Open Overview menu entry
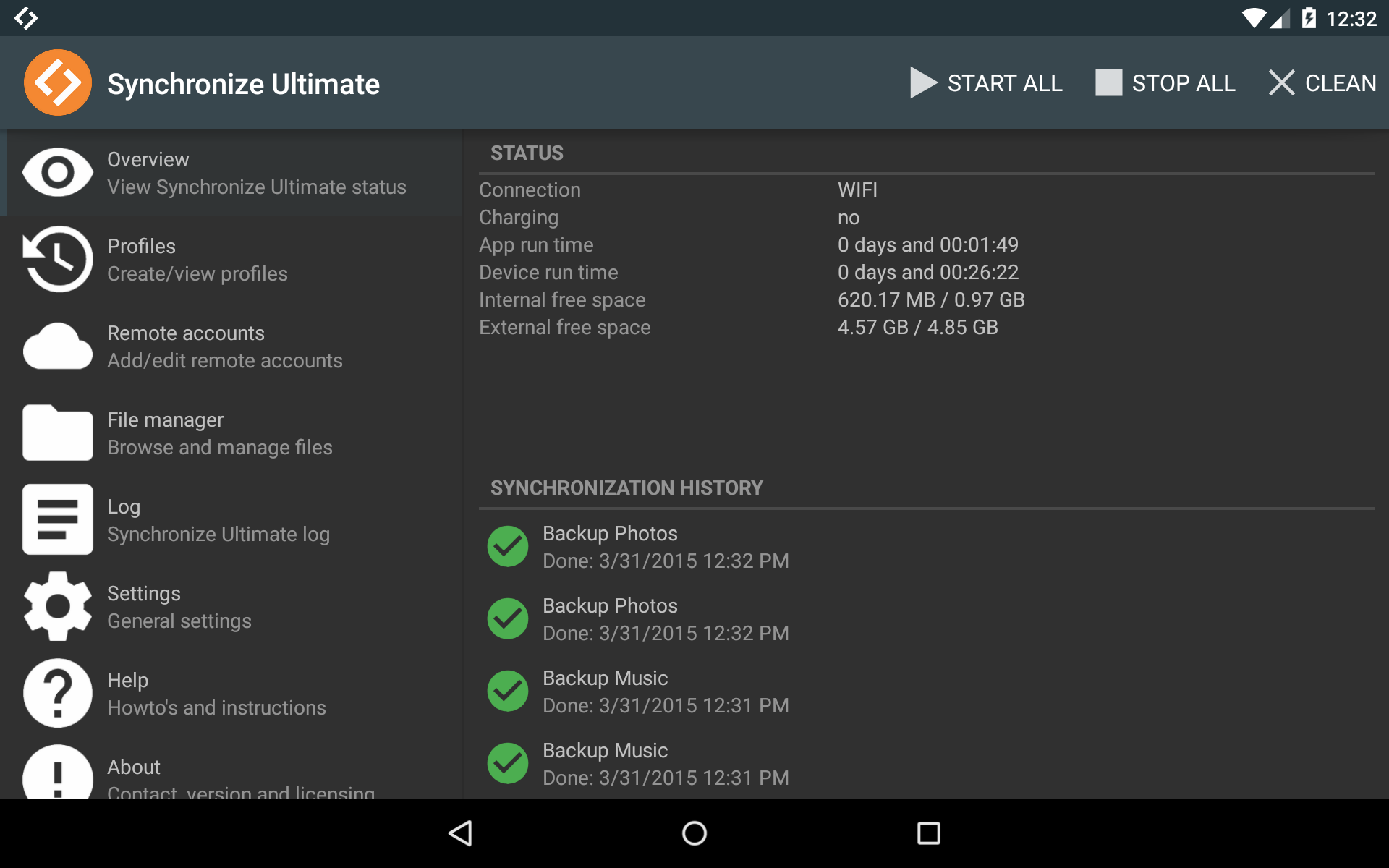1389x868 pixels. point(231,172)
